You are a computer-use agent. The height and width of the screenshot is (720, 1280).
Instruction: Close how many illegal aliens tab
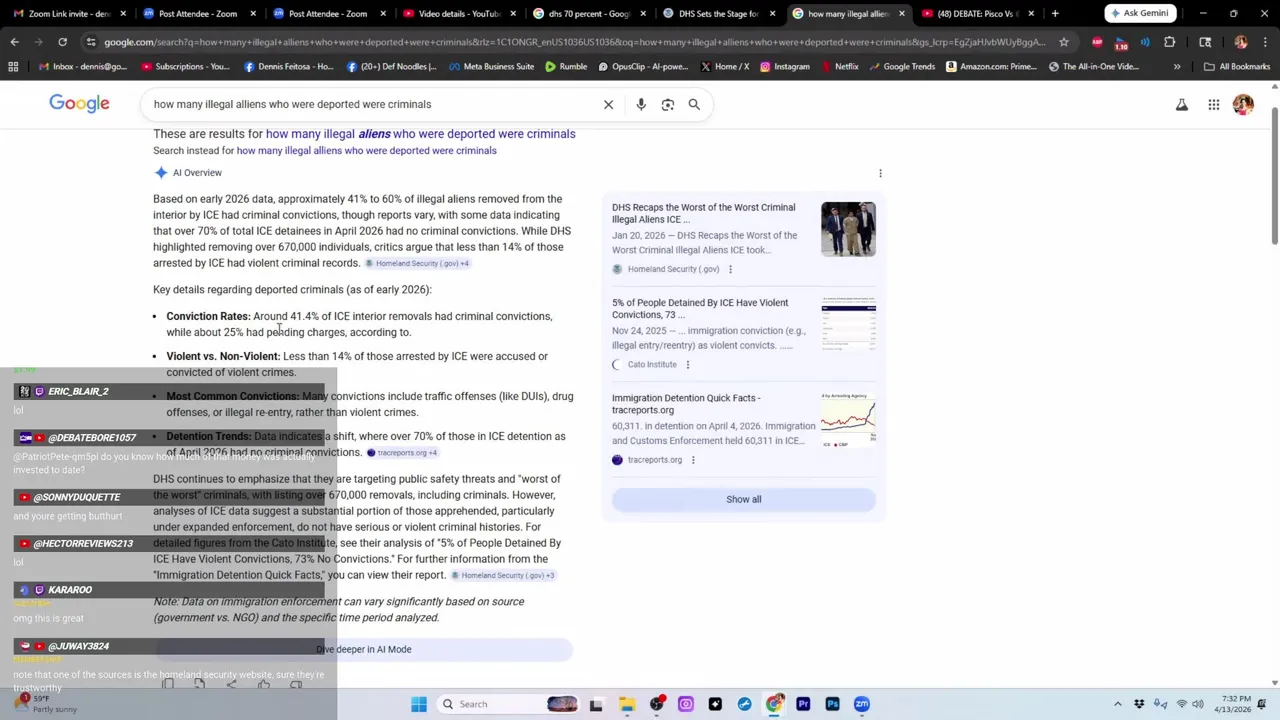(x=902, y=14)
